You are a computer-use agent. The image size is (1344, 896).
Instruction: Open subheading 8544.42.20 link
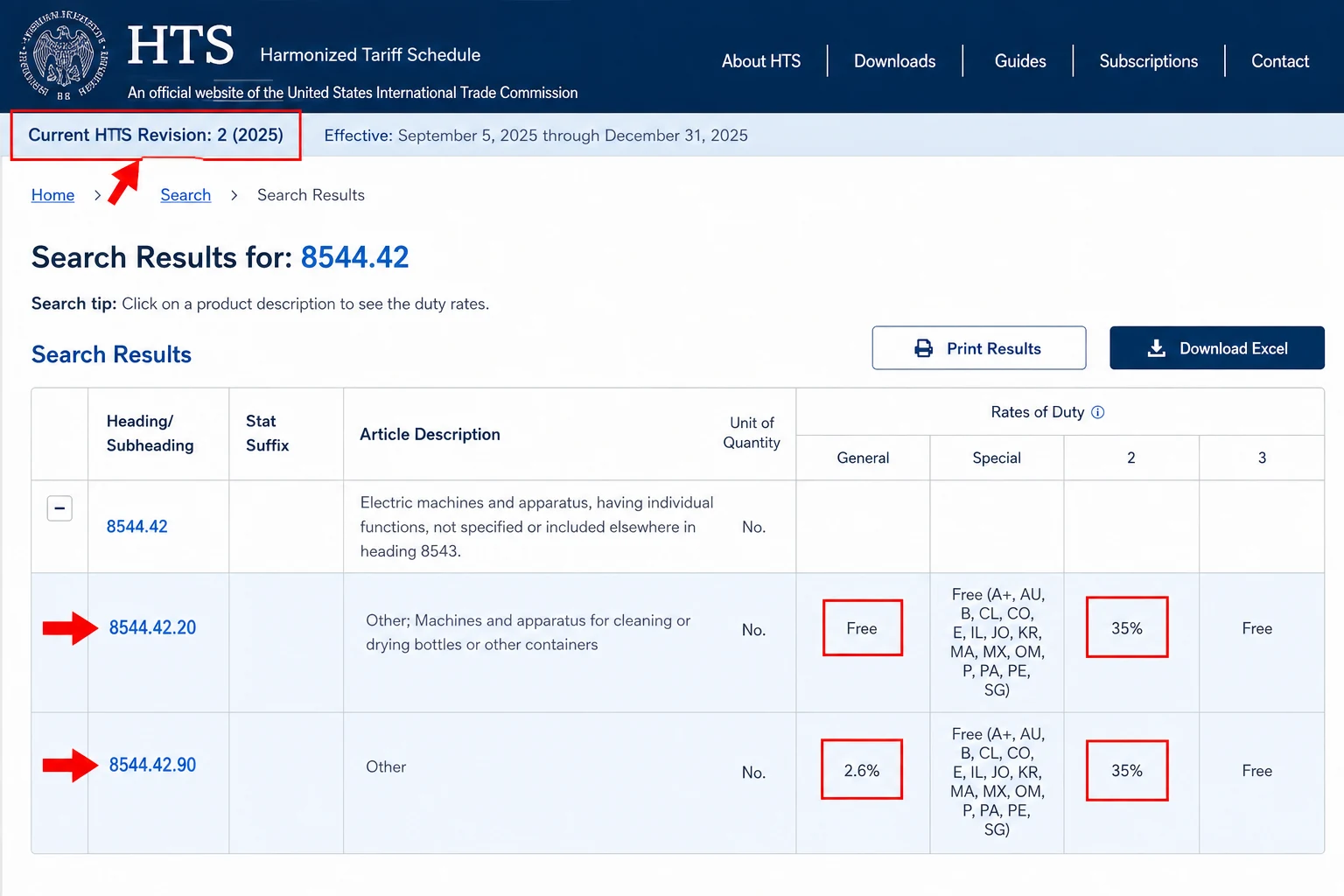coord(152,627)
